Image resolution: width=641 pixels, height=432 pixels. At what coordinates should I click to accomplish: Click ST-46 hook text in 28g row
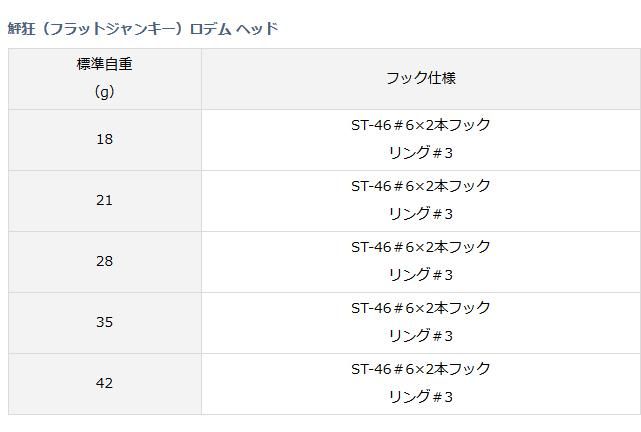point(420,247)
